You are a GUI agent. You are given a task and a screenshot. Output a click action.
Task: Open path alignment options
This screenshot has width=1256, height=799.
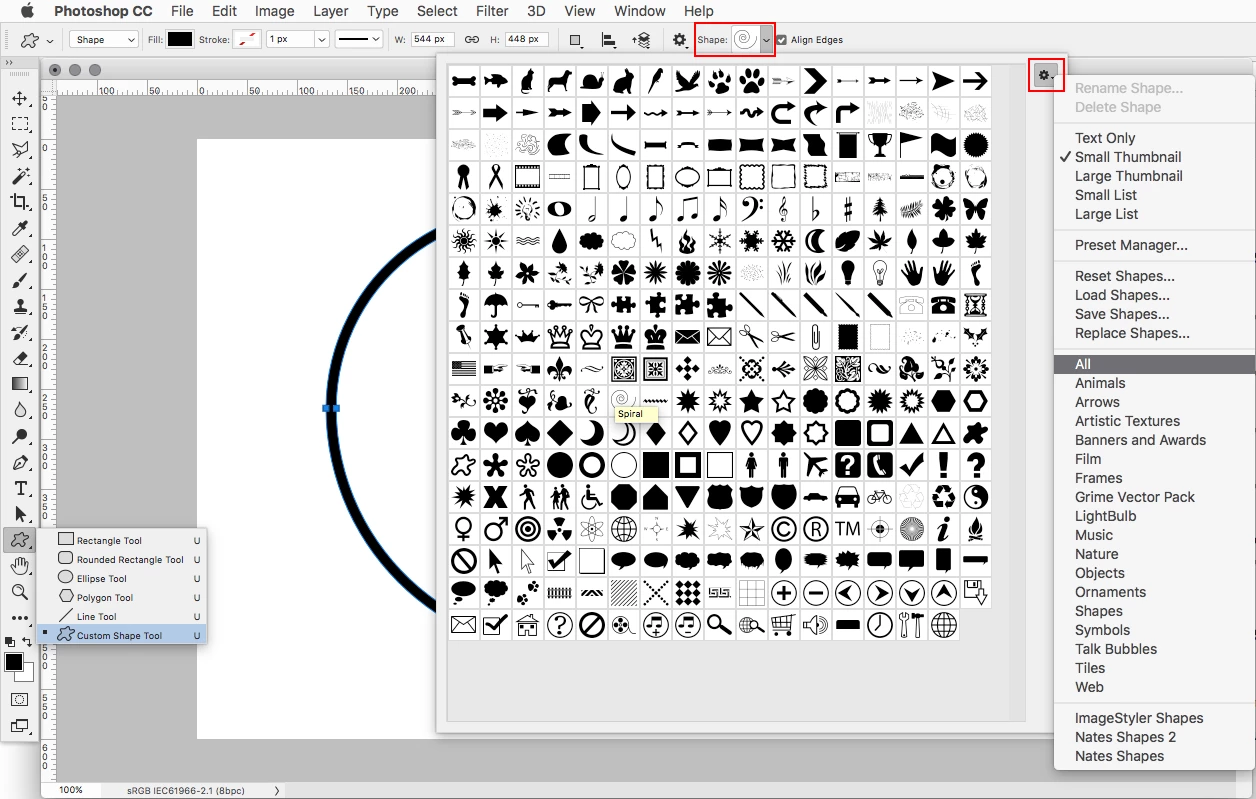click(608, 40)
